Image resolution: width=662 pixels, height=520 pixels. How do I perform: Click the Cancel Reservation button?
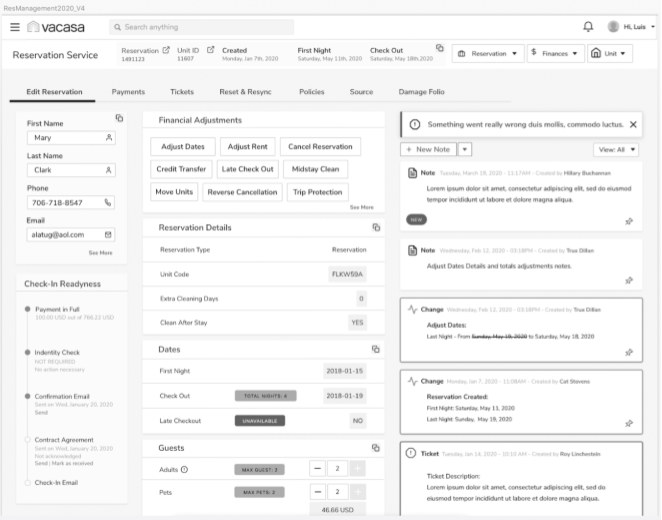[320, 146]
